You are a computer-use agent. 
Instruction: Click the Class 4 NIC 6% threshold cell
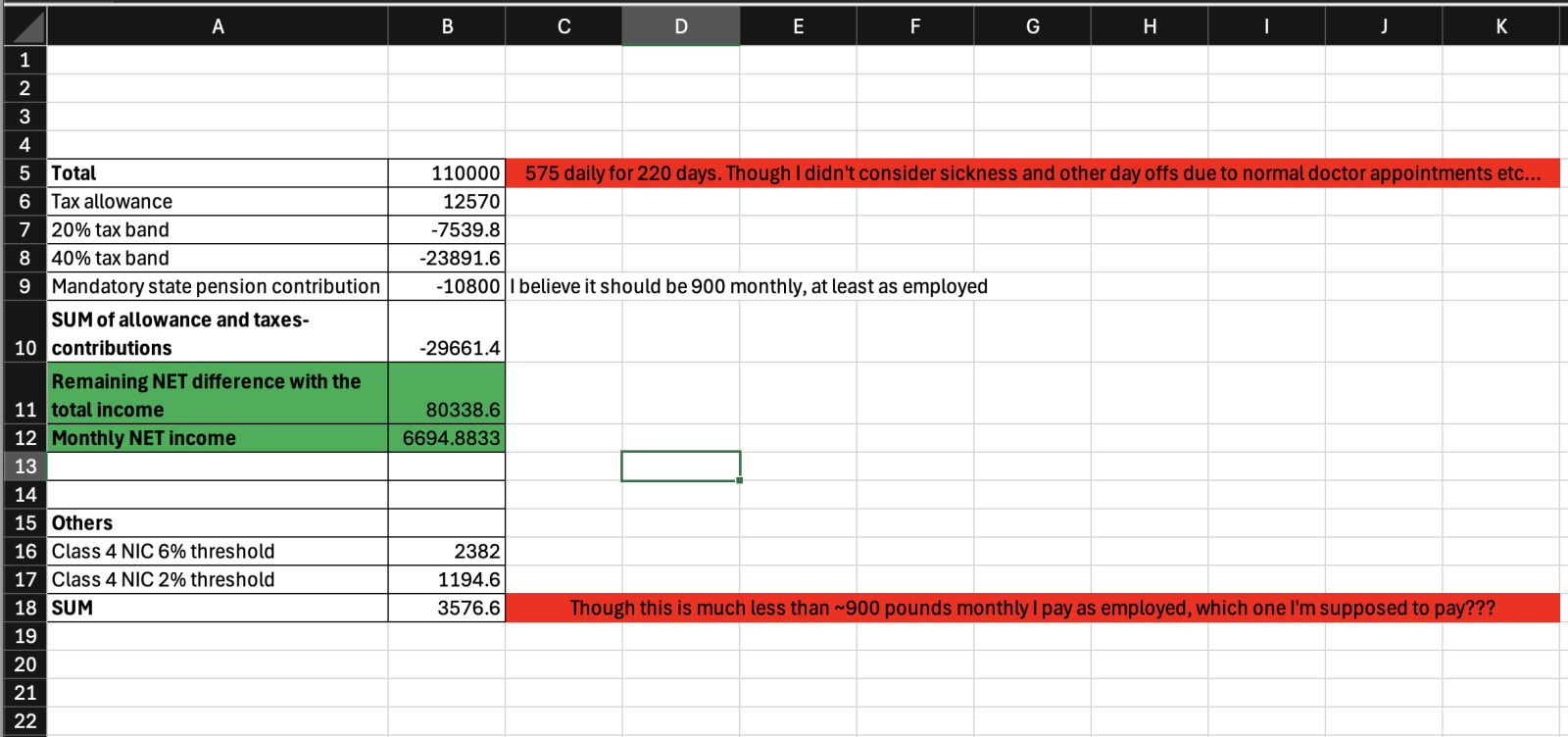218,552
